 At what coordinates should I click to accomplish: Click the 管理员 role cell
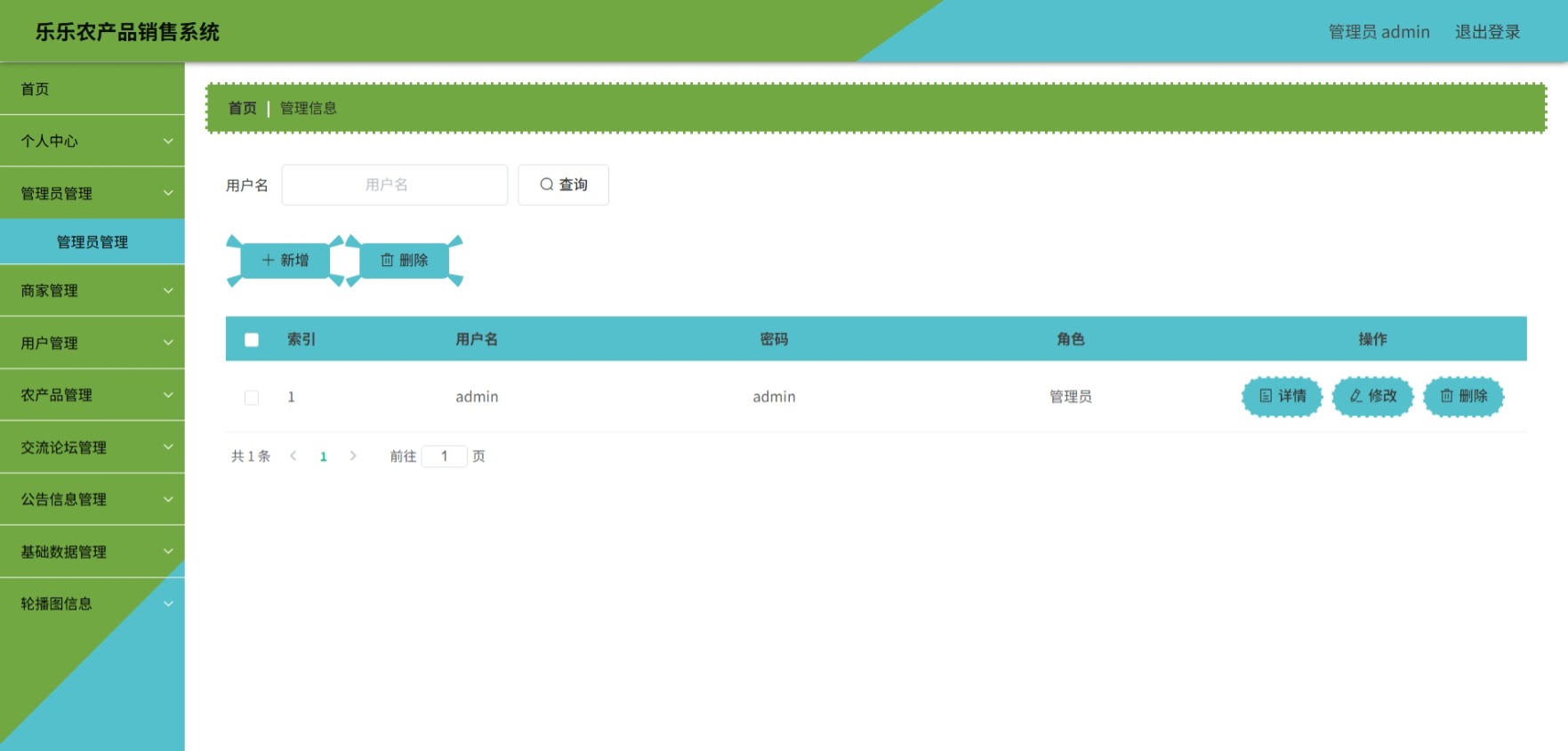(x=1071, y=397)
